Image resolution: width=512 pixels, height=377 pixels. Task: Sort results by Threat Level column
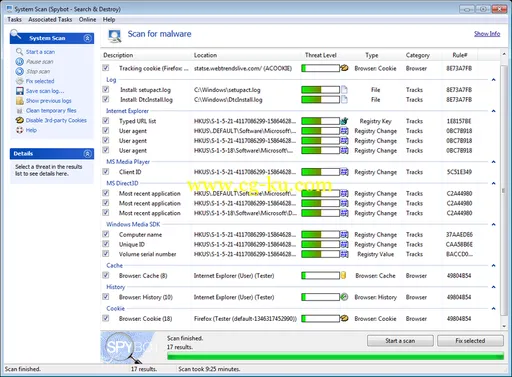[x=321, y=55]
